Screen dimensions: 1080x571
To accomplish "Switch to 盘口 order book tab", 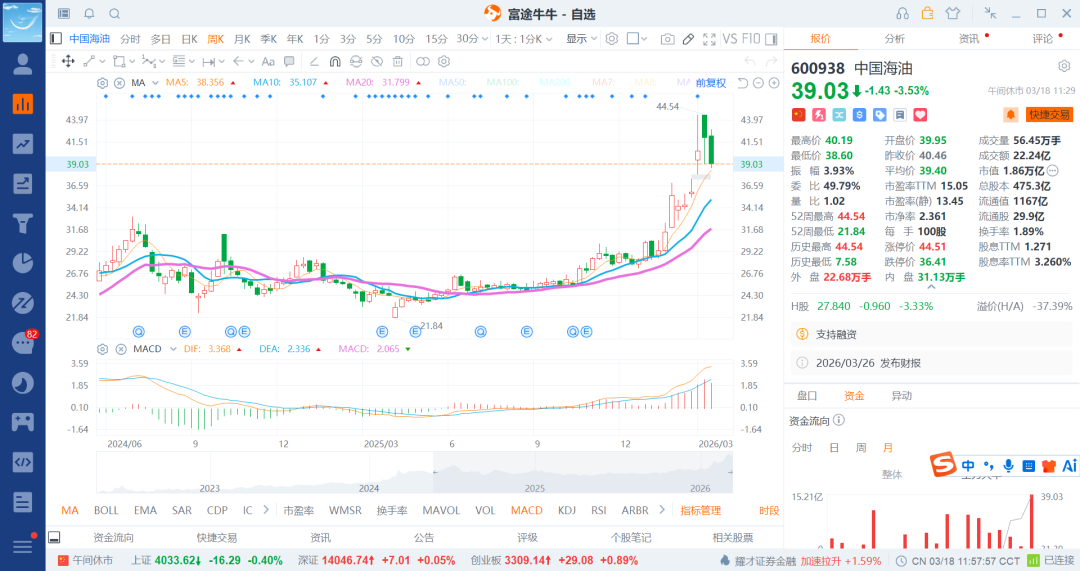I will point(807,395).
